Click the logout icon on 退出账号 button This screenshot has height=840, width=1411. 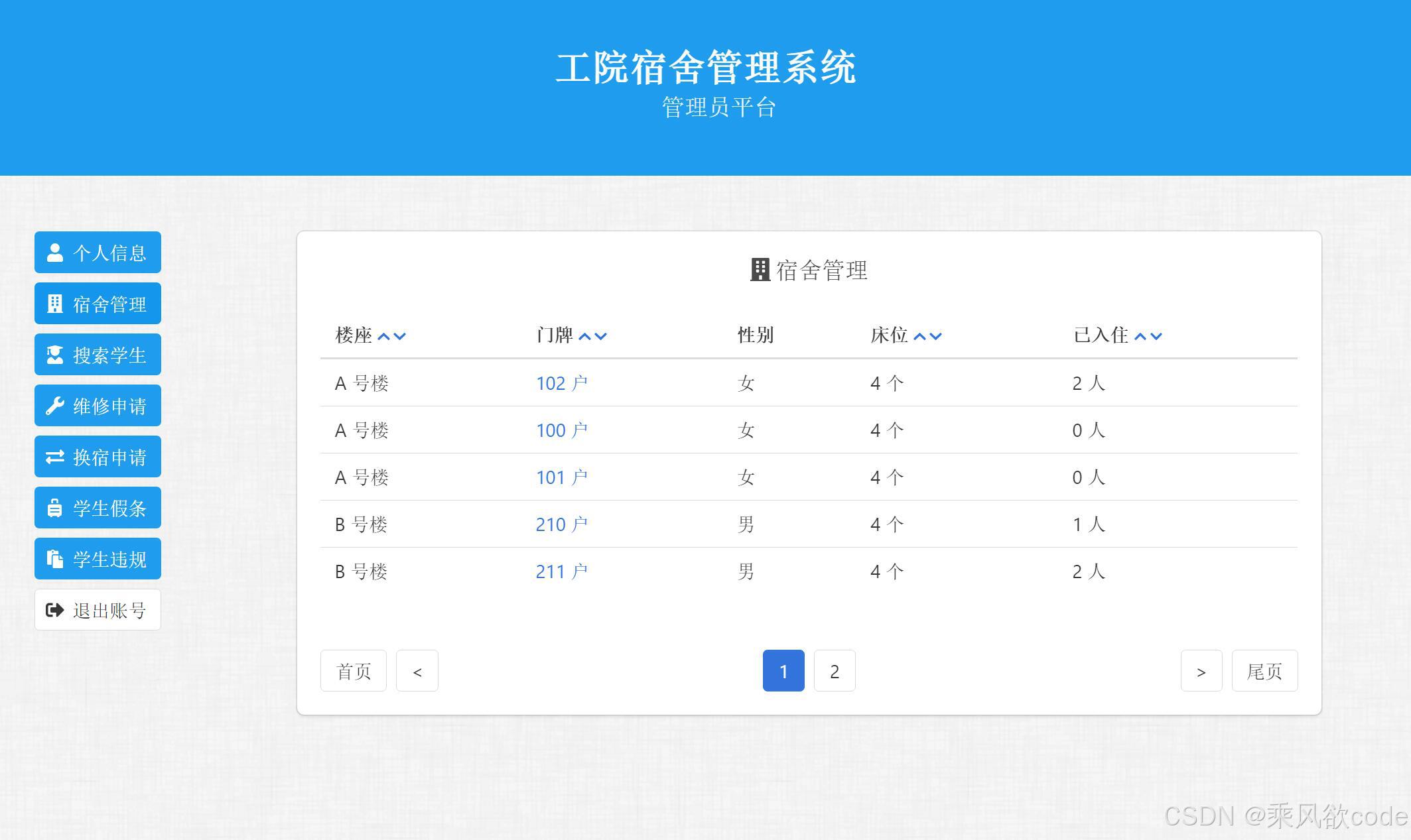click(x=52, y=609)
